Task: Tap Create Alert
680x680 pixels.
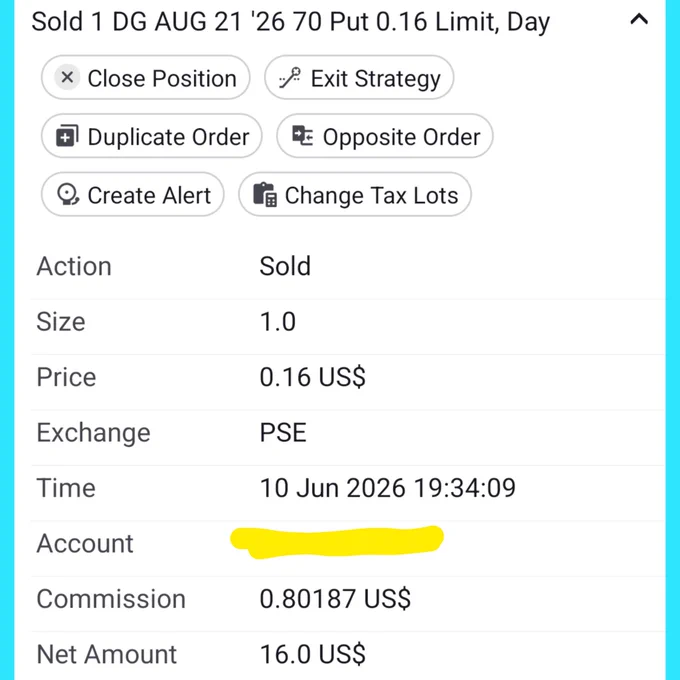Action: pos(133,195)
